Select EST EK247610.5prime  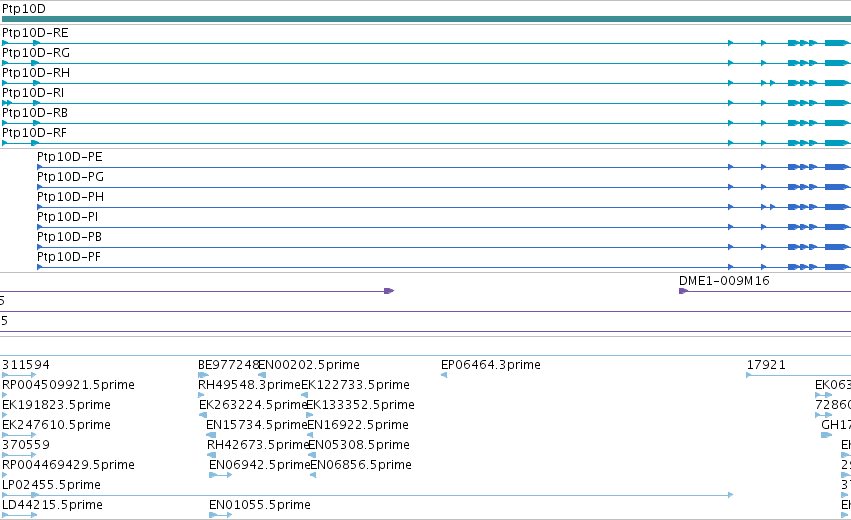click(56, 425)
